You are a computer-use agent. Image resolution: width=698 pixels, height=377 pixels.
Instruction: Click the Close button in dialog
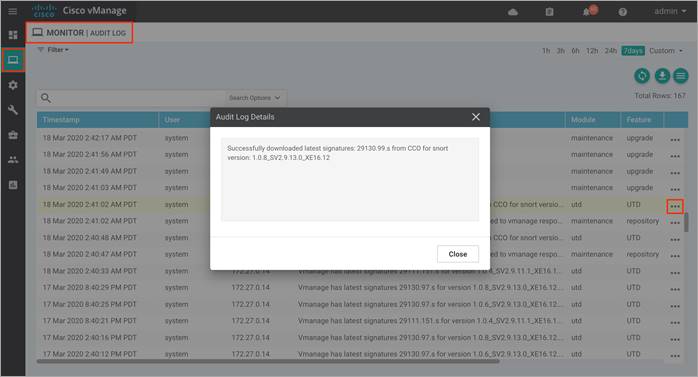[458, 254]
